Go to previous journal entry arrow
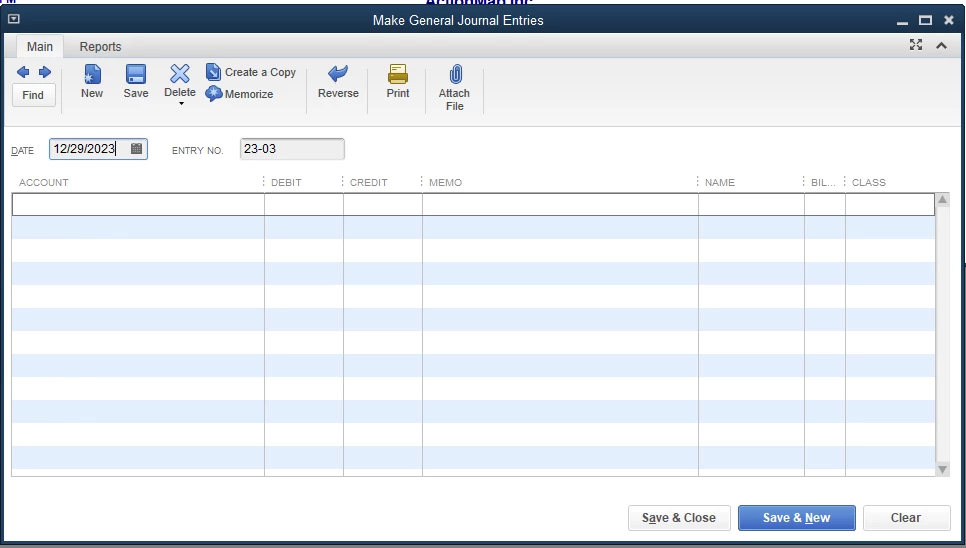Viewport: 966px width, 548px height. [23, 72]
